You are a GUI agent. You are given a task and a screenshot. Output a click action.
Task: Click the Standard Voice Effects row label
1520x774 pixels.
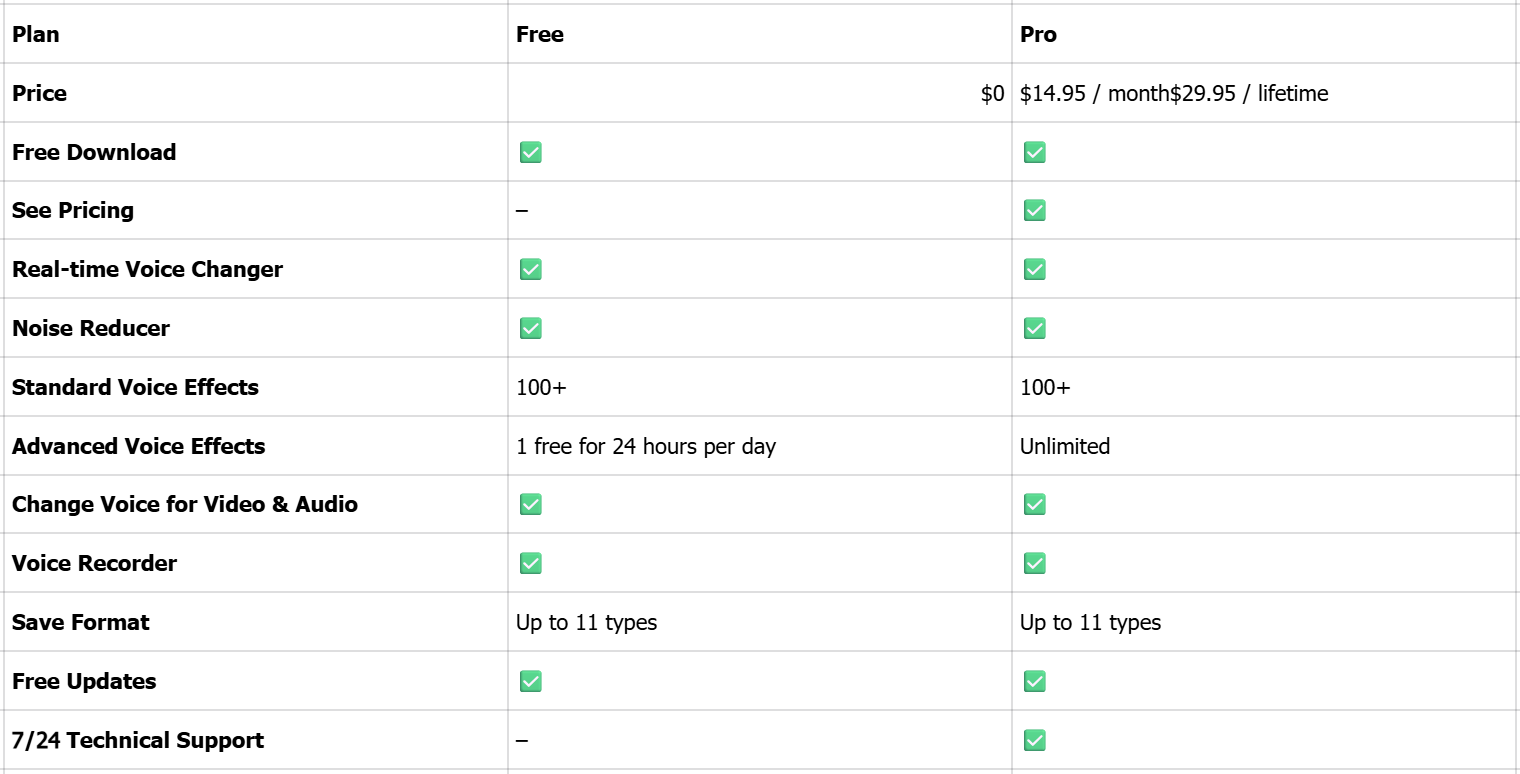coord(135,387)
